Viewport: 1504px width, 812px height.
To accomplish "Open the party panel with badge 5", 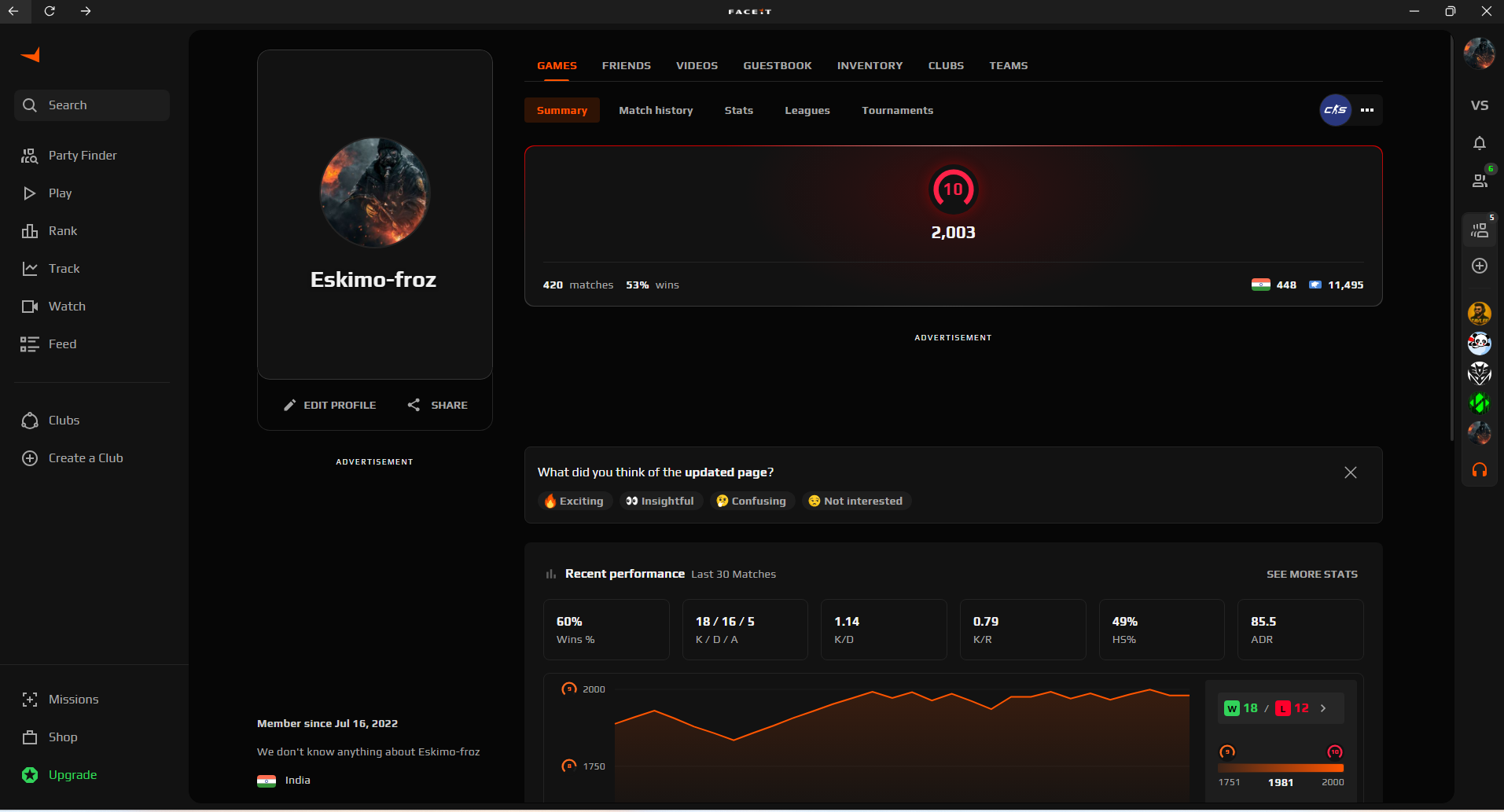I will [x=1480, y=230].
